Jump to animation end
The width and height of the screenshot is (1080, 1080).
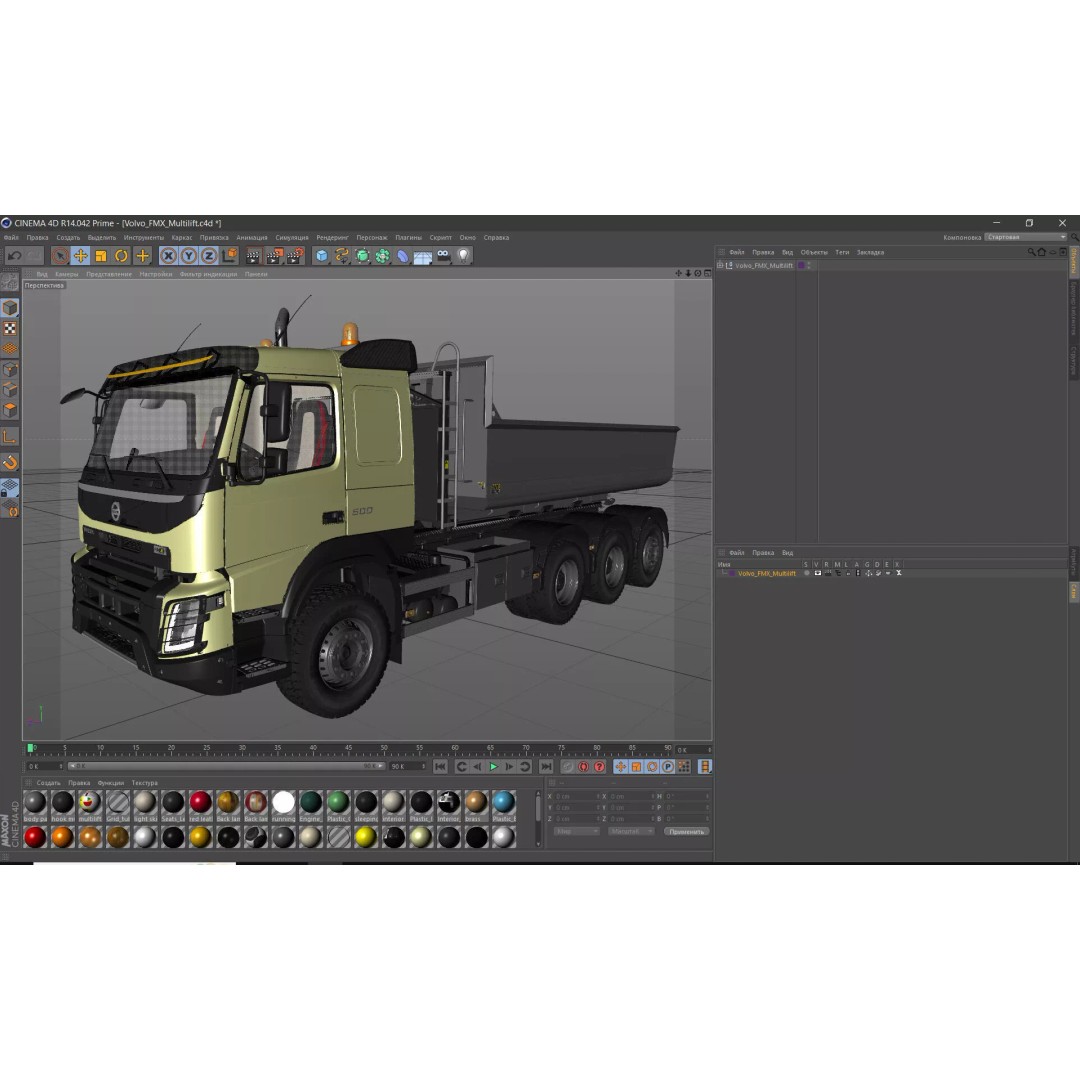point(546,767)
